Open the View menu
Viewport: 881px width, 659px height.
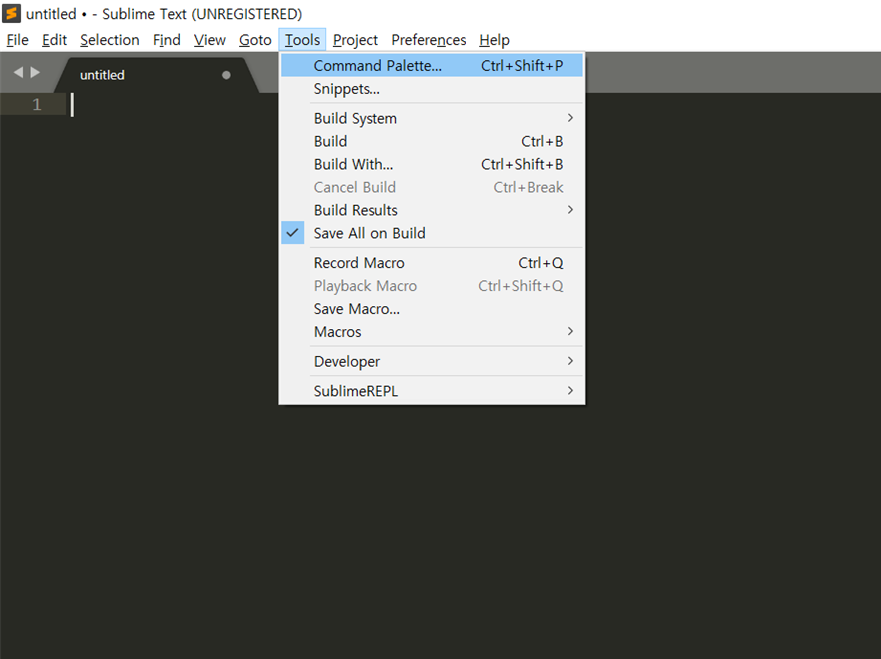[210, 40]
